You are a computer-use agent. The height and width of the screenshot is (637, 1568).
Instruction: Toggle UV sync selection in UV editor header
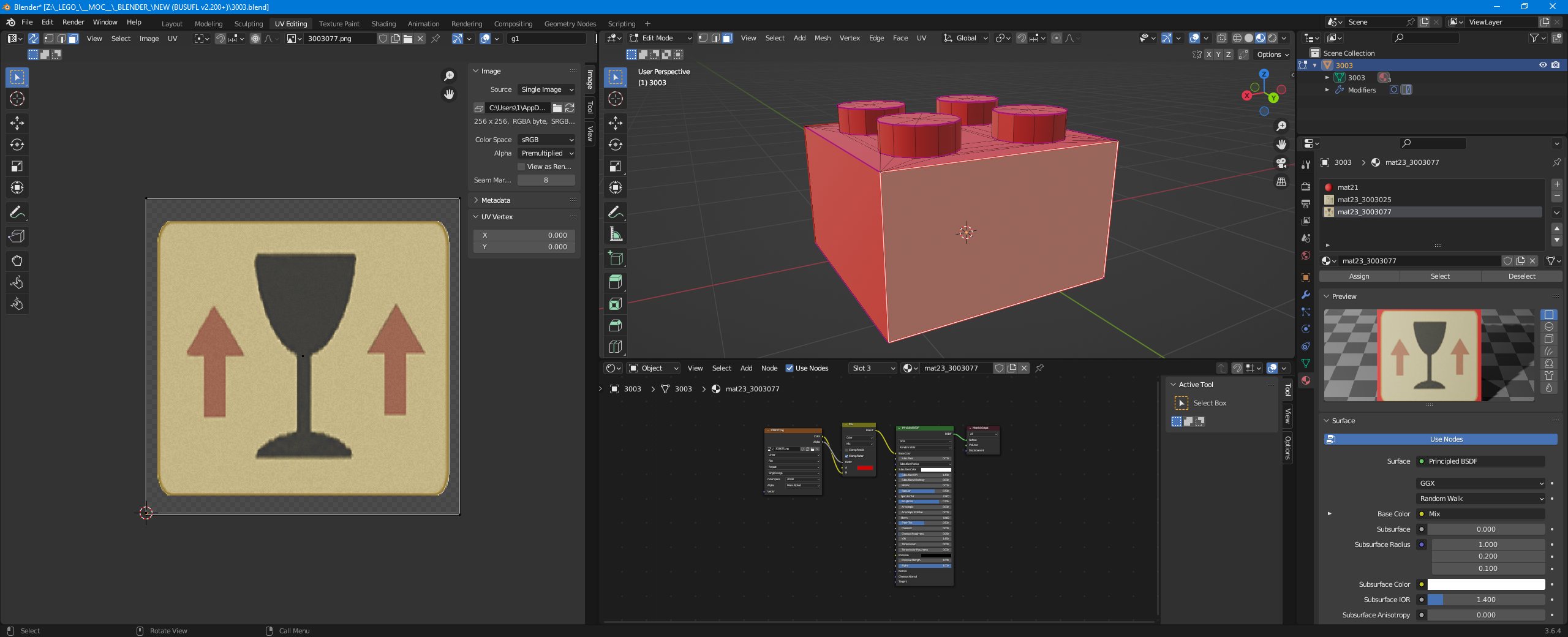coord(34,39)
